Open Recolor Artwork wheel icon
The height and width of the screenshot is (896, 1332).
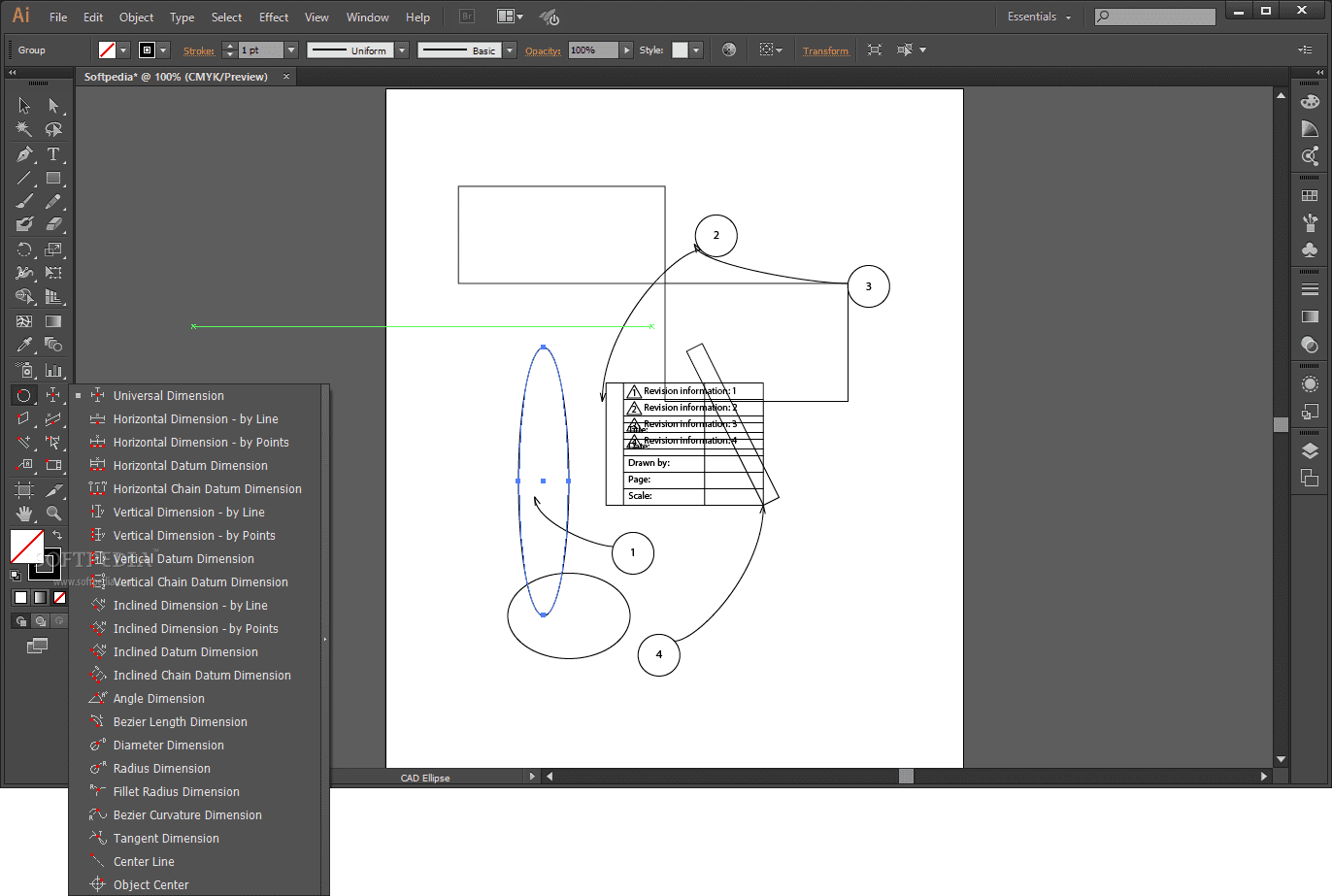(x=729, y=50)
